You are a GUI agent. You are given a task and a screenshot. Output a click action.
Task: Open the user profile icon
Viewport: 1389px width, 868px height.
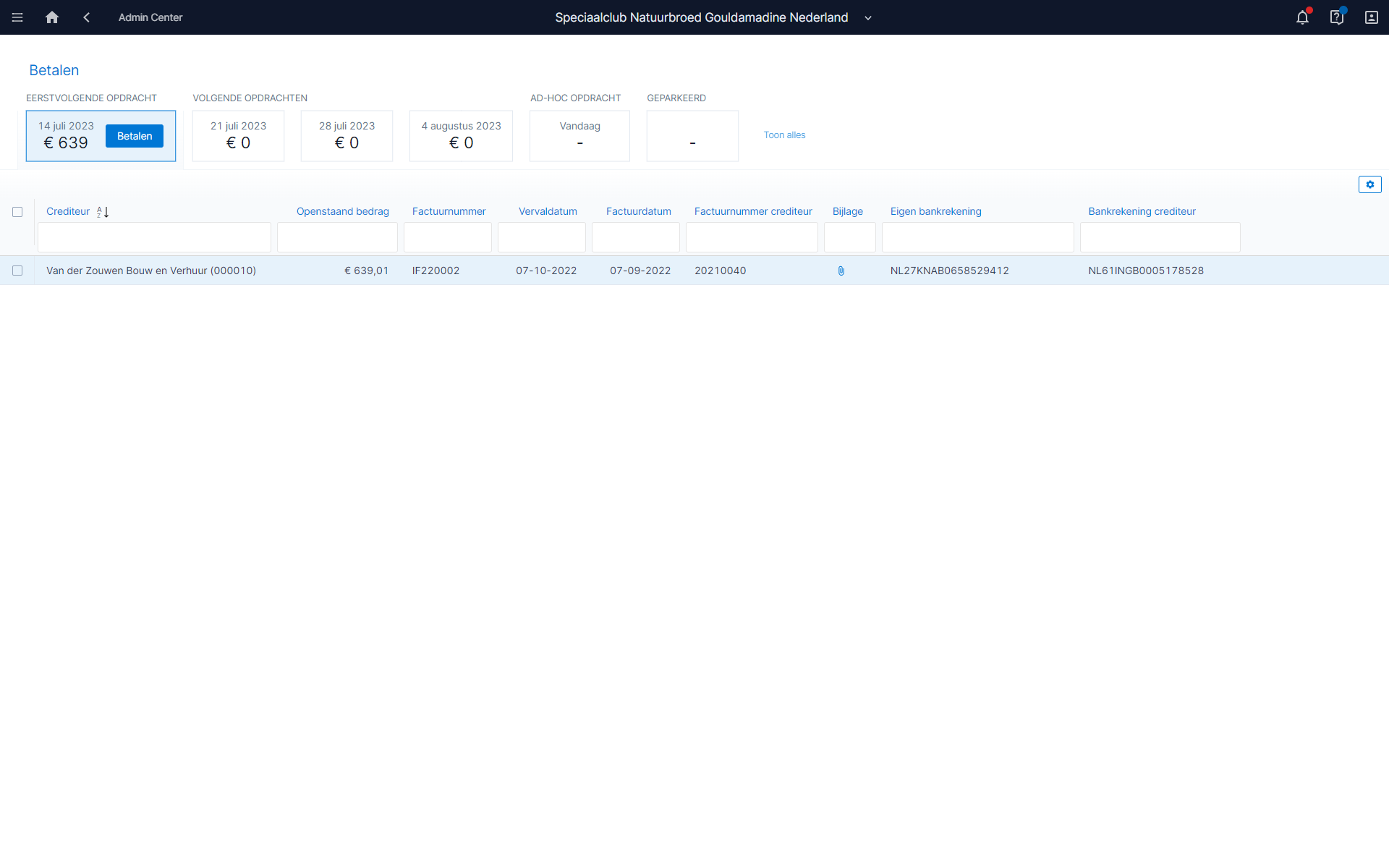pos(1372,17)
